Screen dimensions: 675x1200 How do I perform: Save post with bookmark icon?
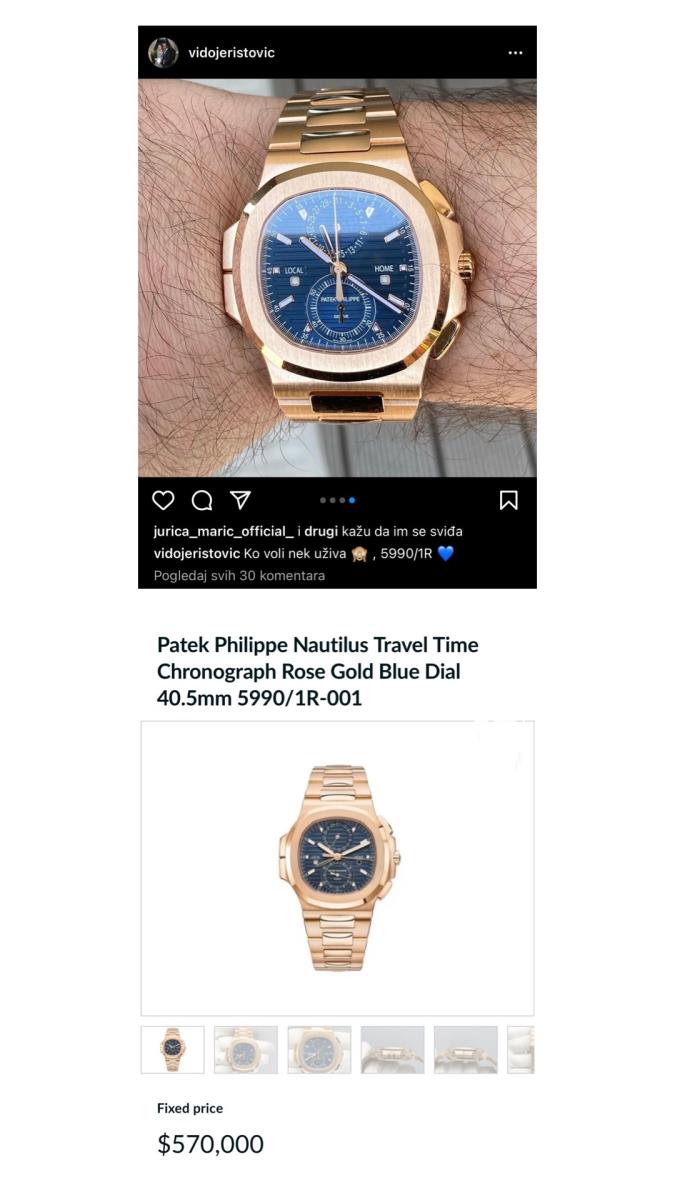pyautogui.click(x=509, y=500)
